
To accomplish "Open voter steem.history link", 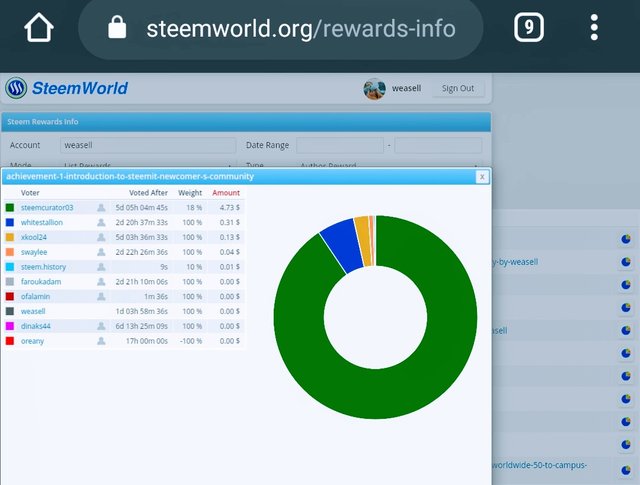I will pos(43,267).
